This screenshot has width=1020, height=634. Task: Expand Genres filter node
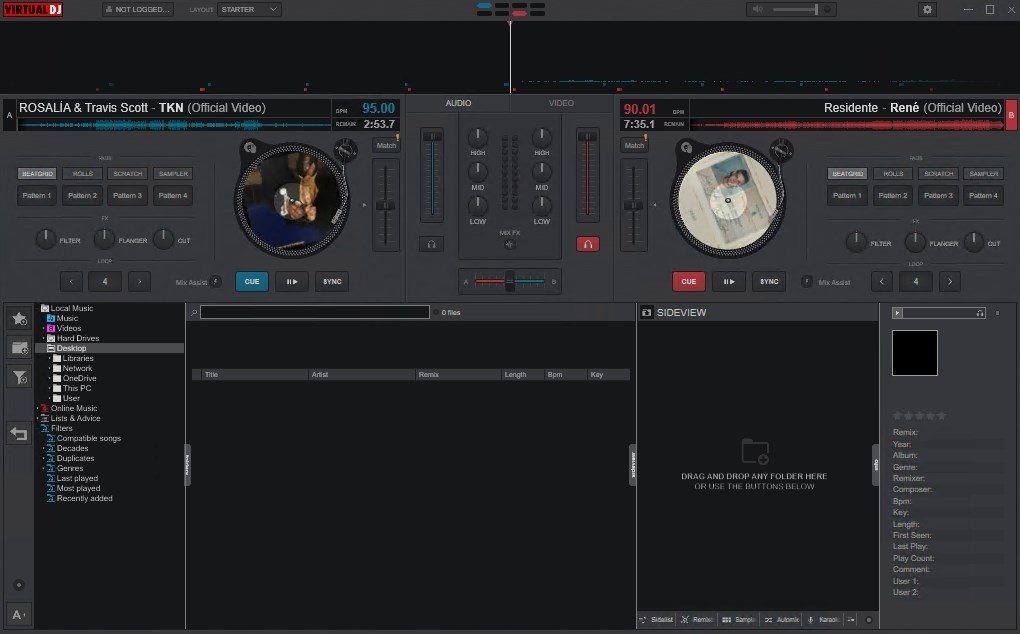pyautogui.click(x=44, y=468)
